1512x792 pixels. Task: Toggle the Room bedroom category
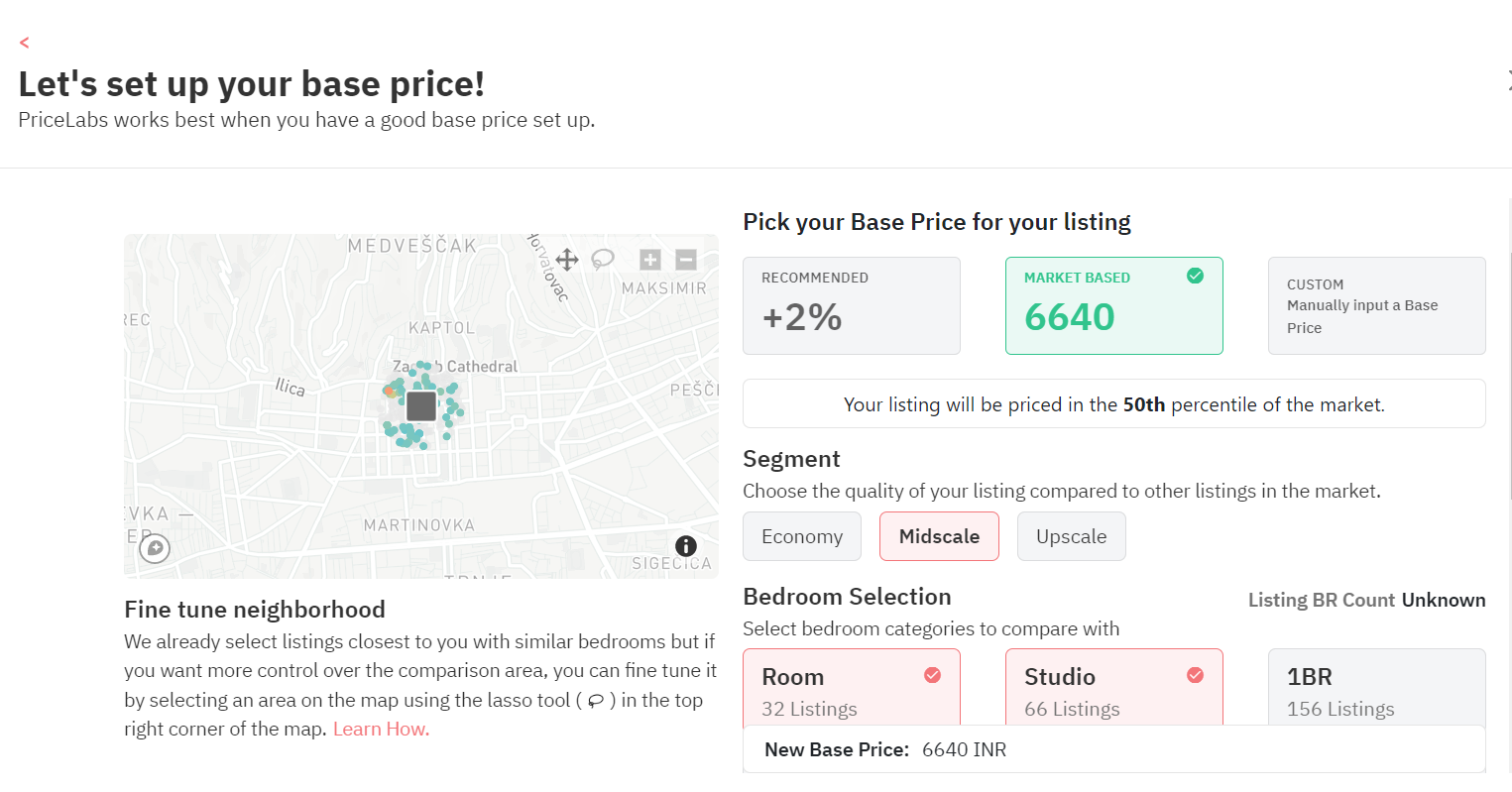[x=851, y=688]
